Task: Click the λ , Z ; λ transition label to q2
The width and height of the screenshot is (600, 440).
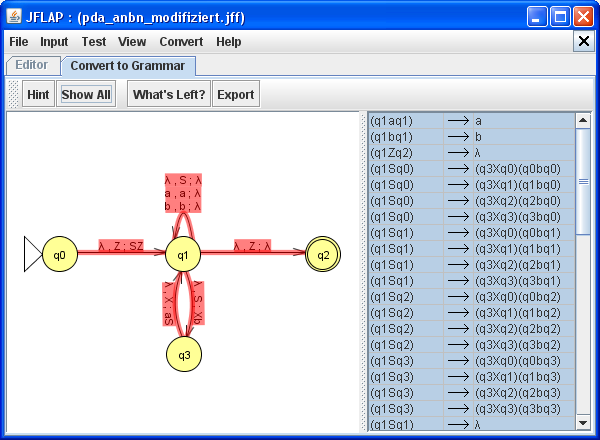Action: [253, 246]
